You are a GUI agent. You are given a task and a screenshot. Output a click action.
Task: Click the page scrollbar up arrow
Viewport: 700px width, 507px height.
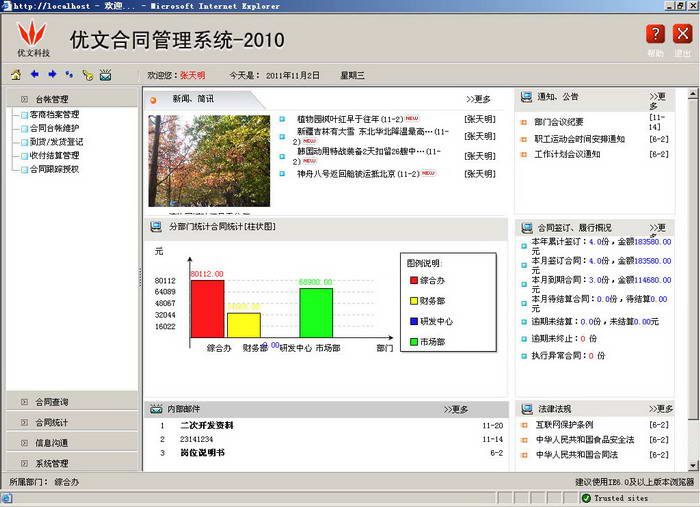[x=692, y=94]
